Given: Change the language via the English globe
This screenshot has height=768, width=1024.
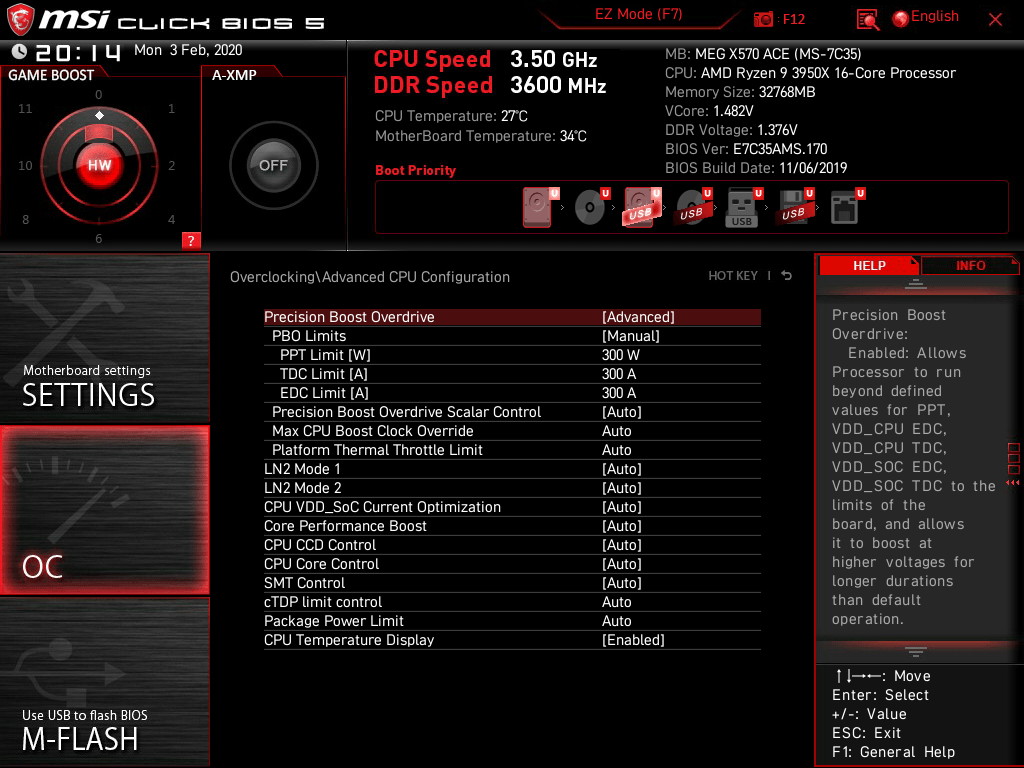Looking at the screenshot, I should tap(925, 17).
